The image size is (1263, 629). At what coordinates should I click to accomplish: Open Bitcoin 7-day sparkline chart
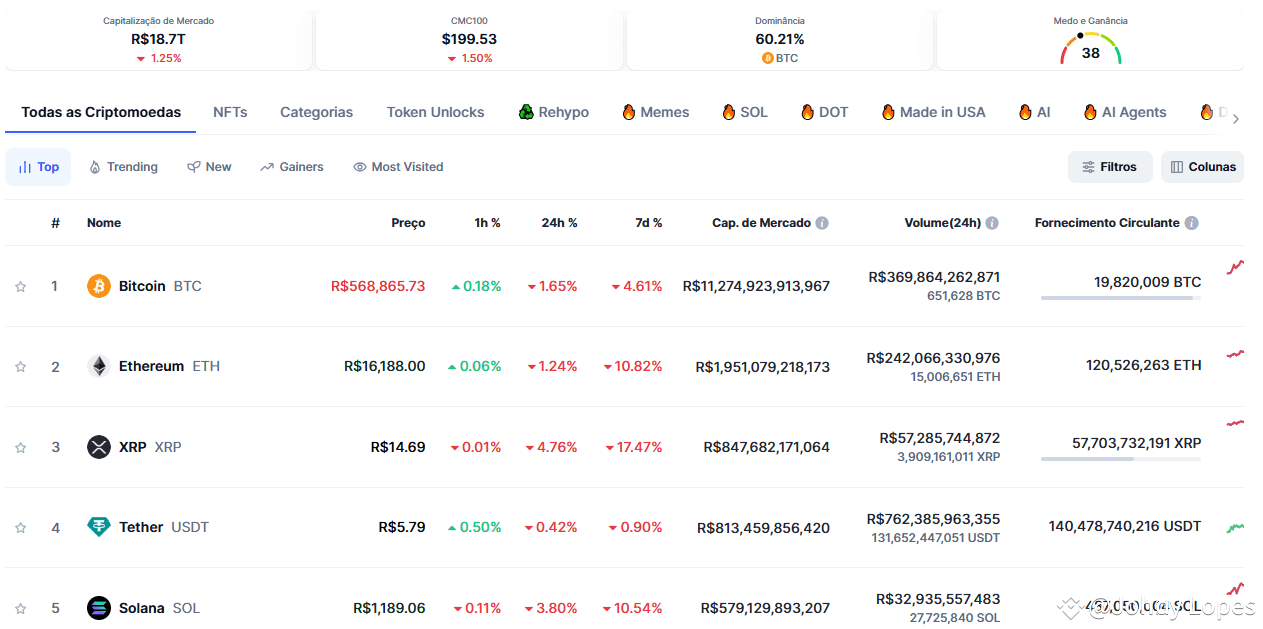tap(1236, 267)
